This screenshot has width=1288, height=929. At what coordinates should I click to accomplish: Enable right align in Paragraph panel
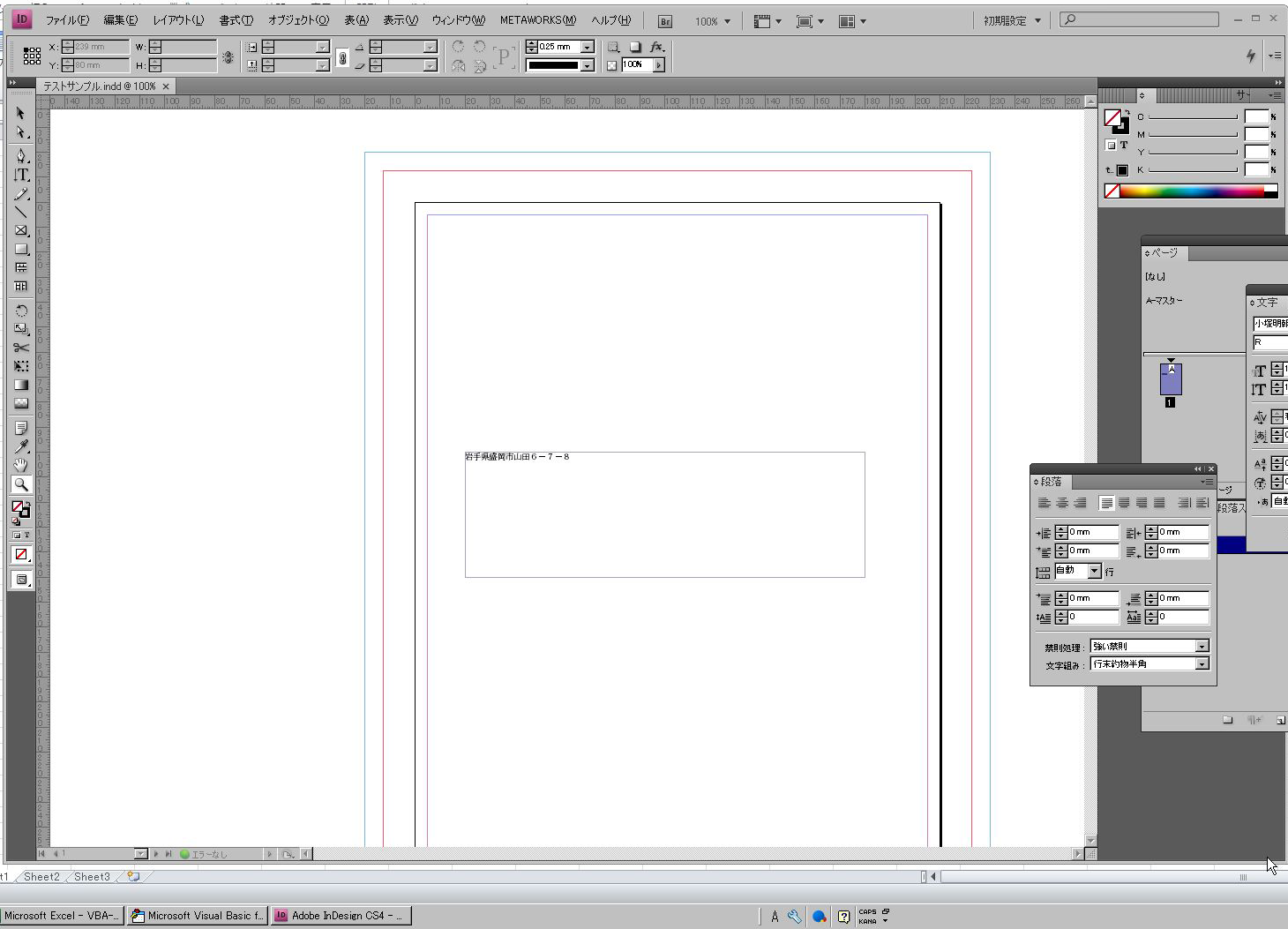[1080, 503]
